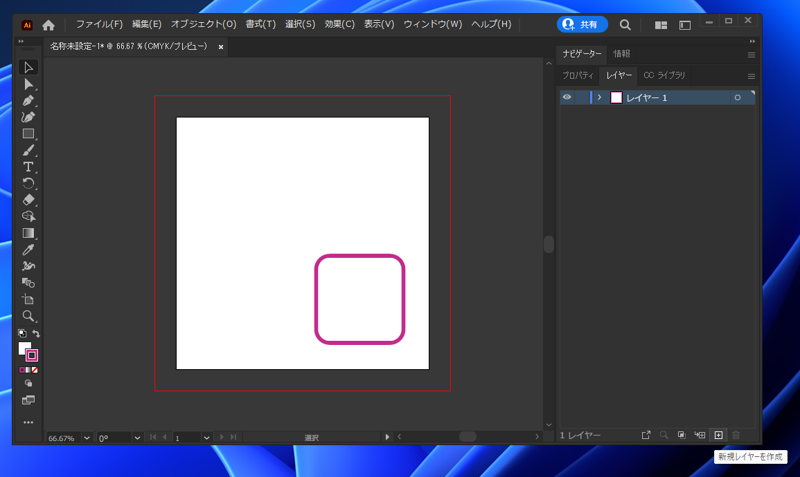Select the Paintbrush tool

[28, 150]
